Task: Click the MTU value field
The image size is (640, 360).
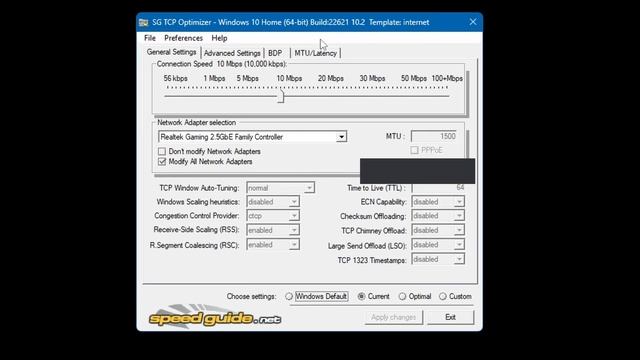Action: point(434,136)
